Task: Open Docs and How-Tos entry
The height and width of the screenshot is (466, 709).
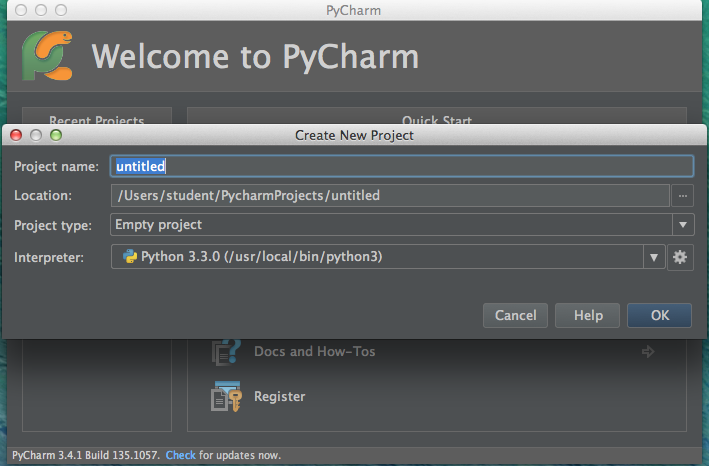Action: point(315,352)
